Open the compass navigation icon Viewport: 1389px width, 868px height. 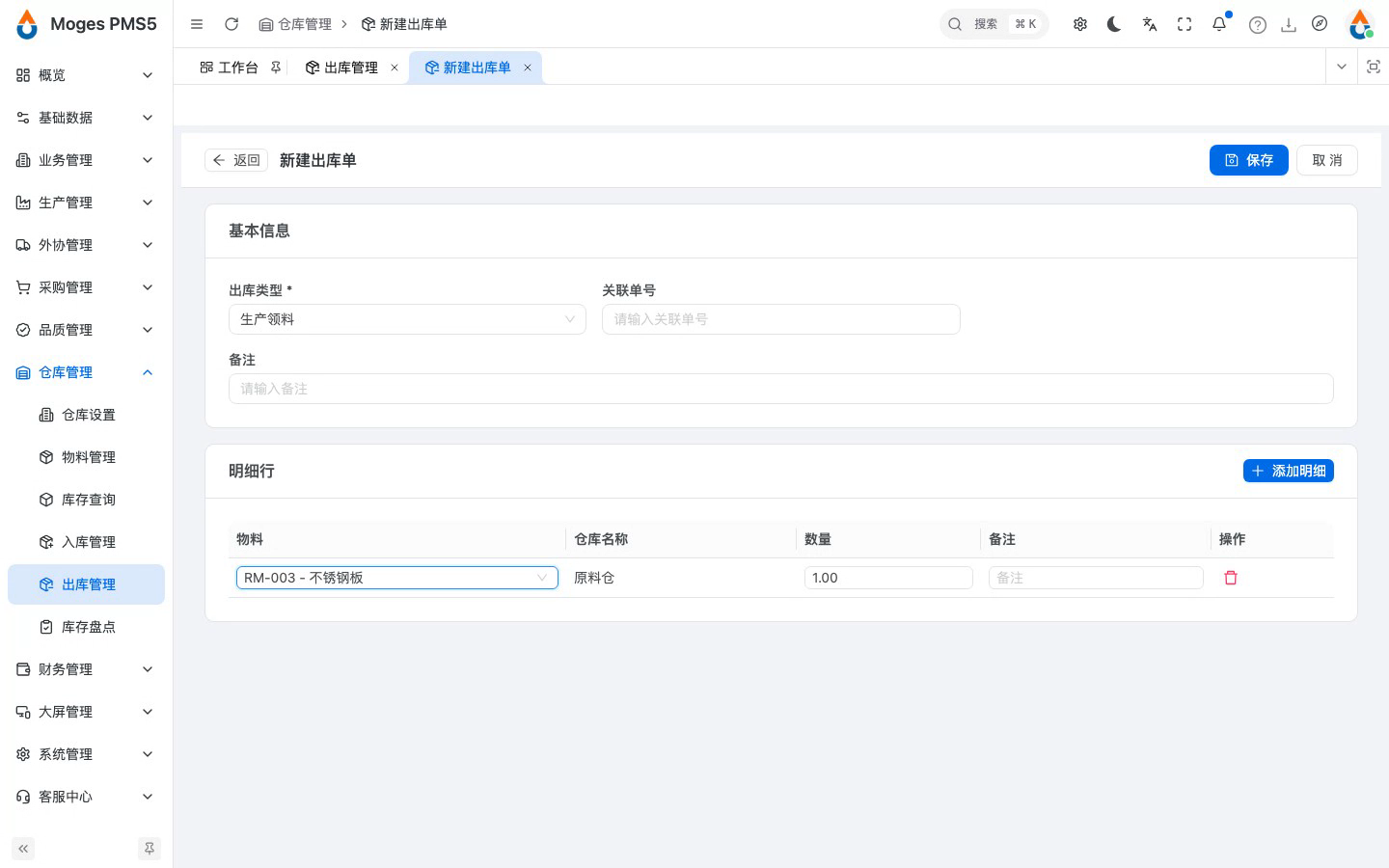(1320, 24)
